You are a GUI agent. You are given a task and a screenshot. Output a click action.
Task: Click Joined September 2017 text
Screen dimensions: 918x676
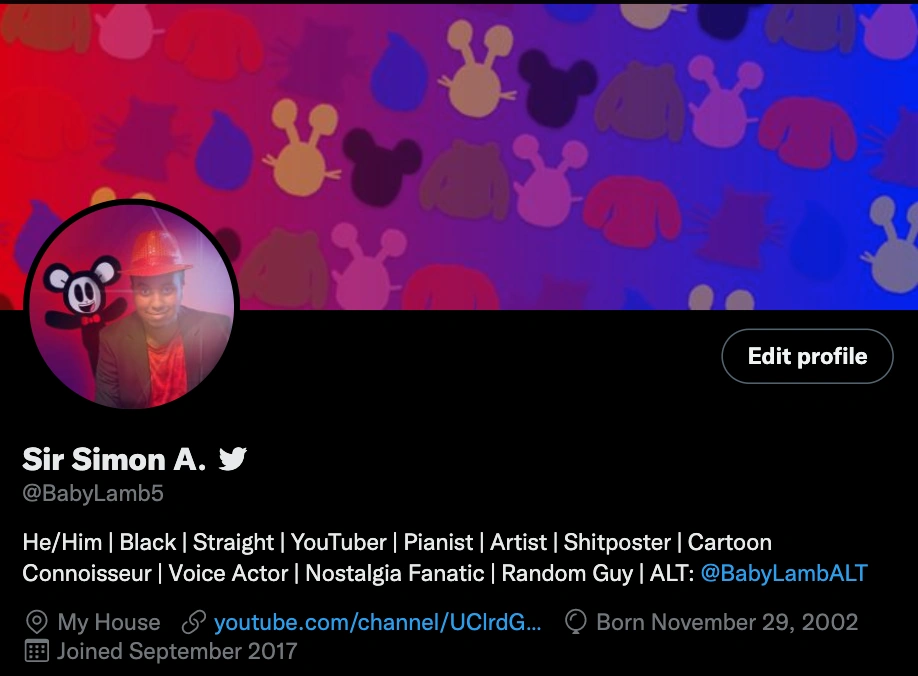coord(177,651)
